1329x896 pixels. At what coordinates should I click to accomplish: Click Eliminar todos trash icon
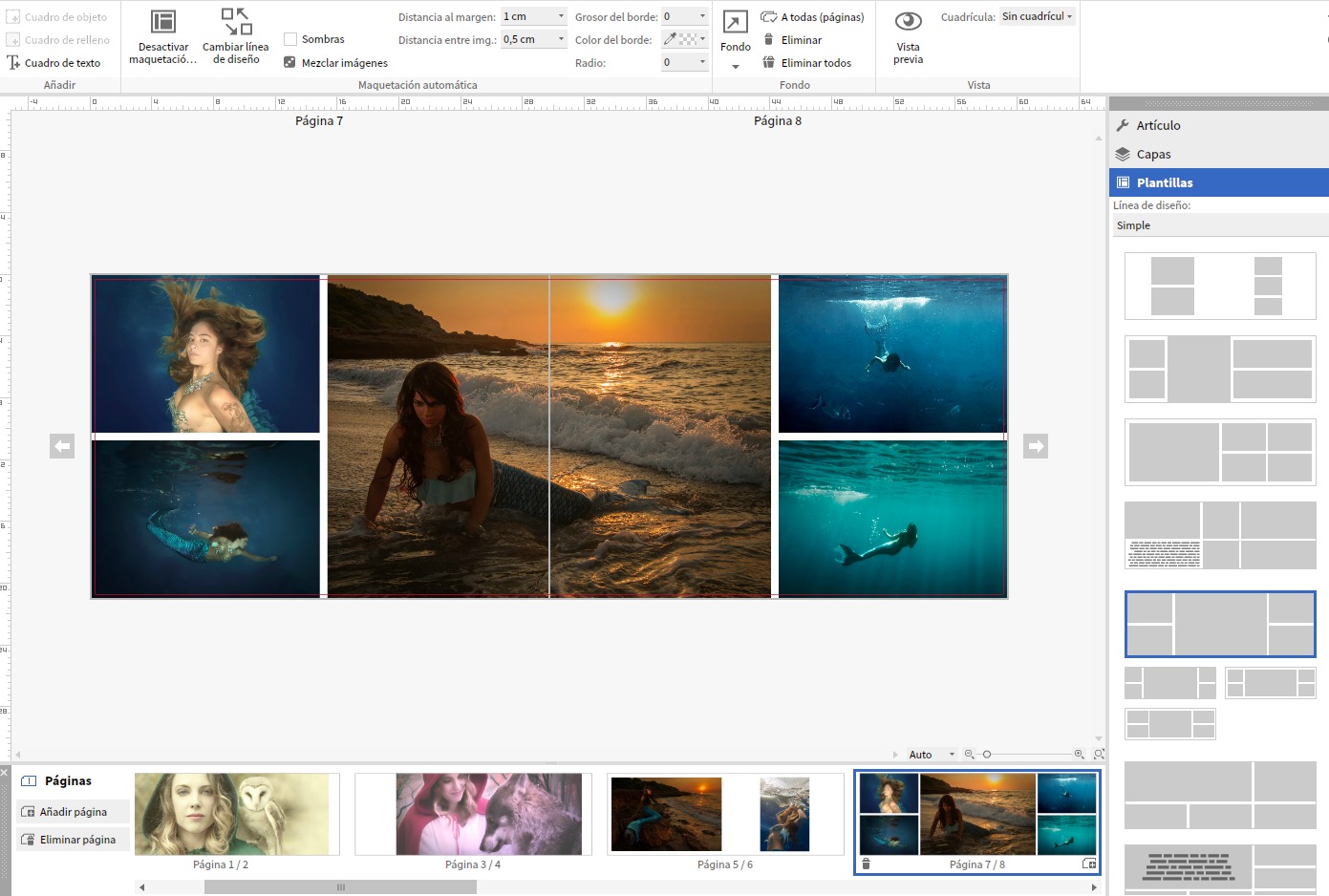pyautogui.click(x=768, y=63)
